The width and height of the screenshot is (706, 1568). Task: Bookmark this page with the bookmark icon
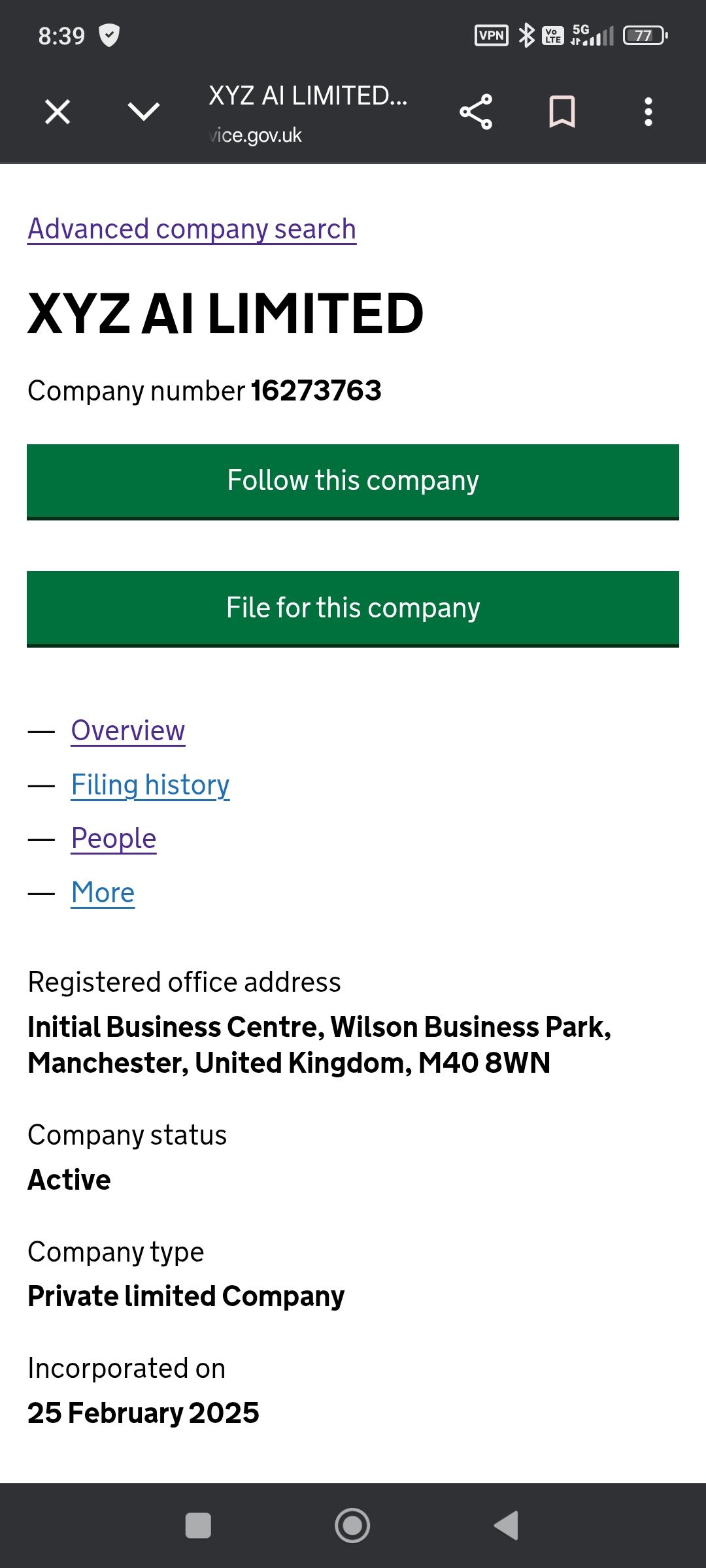(562, 112)
